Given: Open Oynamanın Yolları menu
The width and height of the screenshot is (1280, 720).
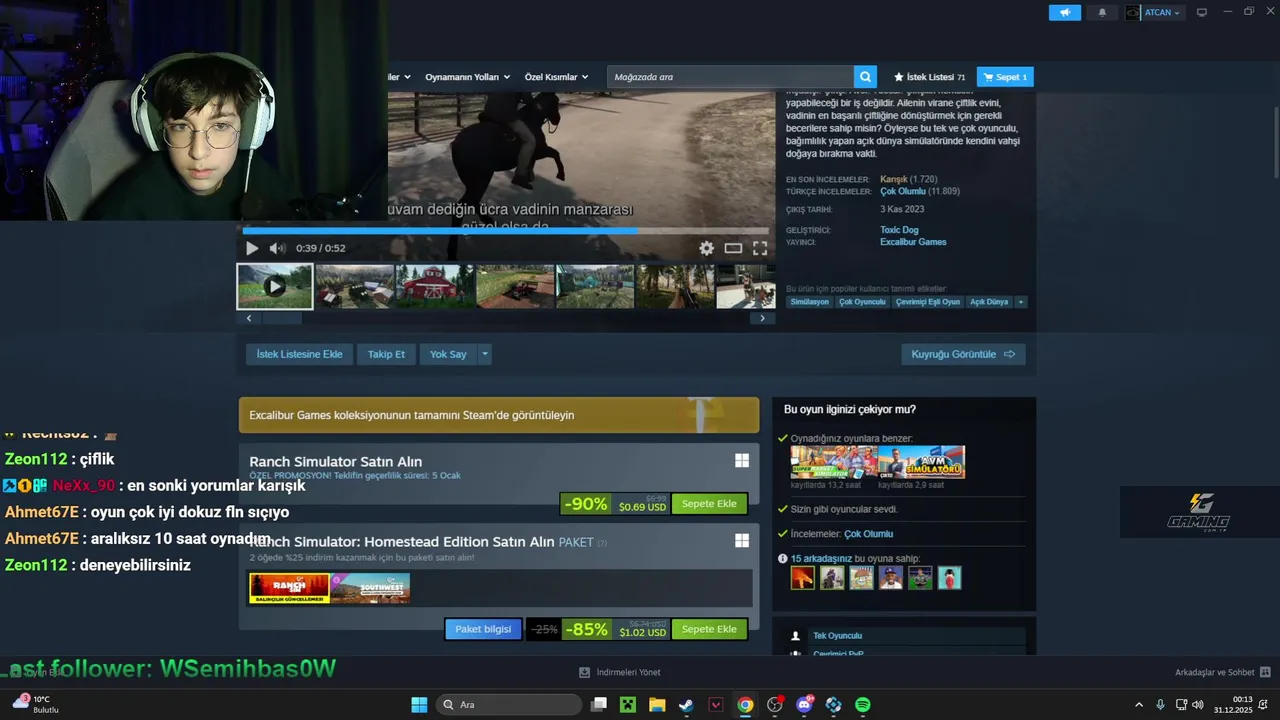Looking at the screenshot, I should click(x=467, y=77).
